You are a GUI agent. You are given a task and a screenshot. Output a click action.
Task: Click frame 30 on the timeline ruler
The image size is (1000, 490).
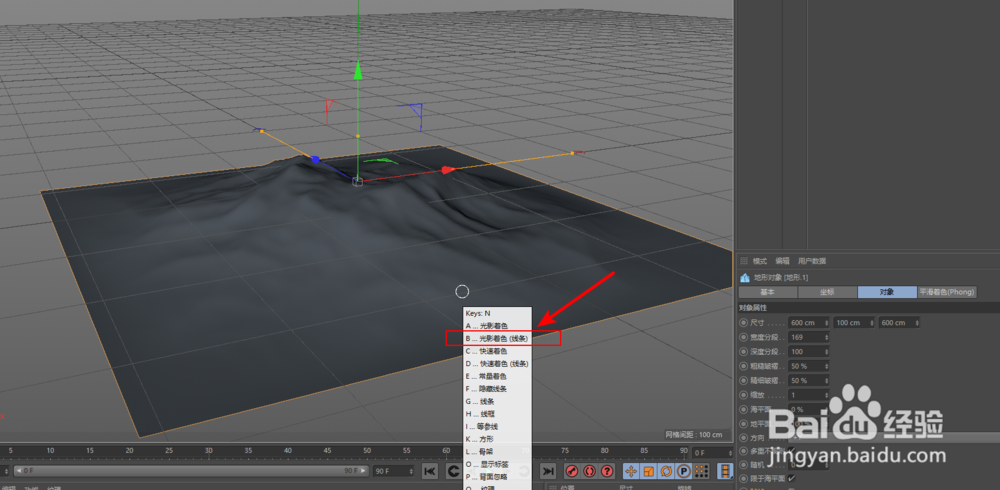point(209,452)
